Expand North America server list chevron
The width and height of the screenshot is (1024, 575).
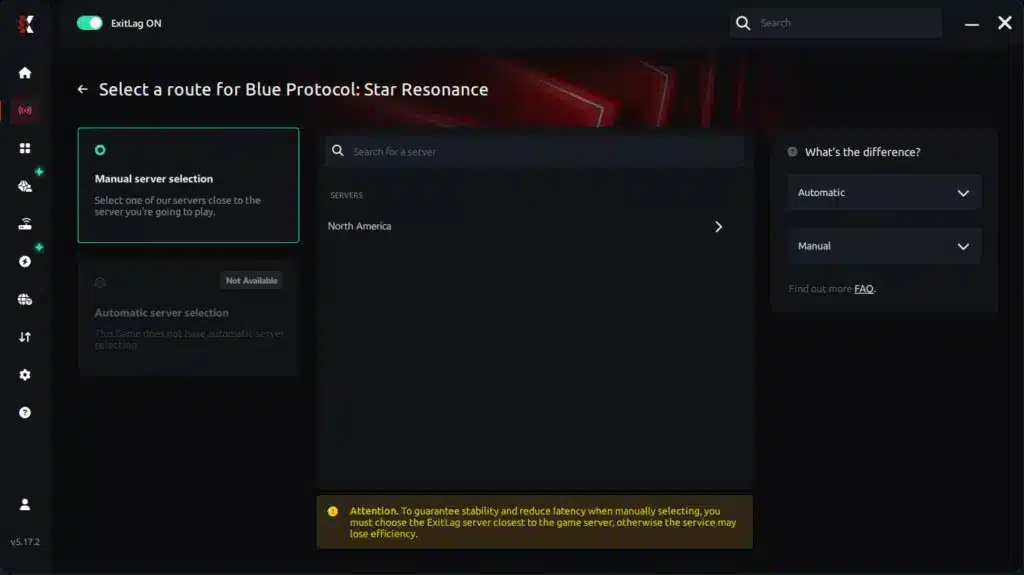point(718,227)
